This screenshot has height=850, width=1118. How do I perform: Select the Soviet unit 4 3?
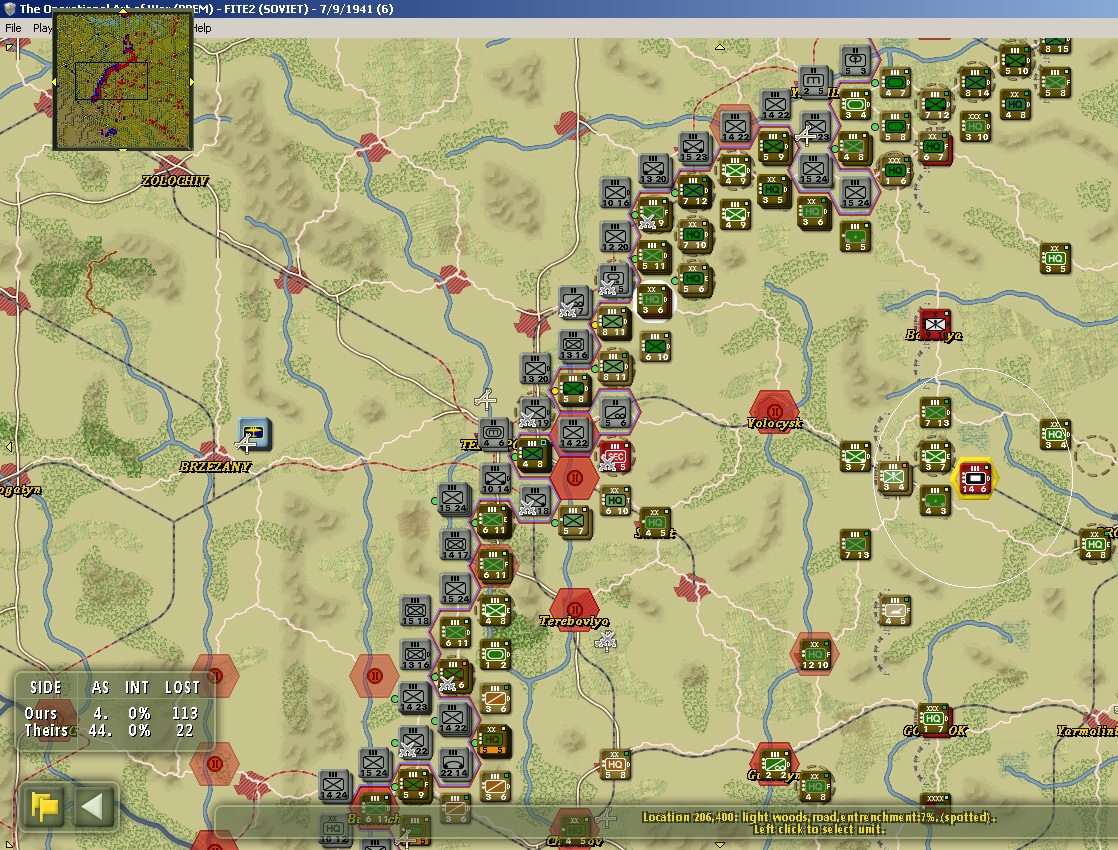[935, 501]
